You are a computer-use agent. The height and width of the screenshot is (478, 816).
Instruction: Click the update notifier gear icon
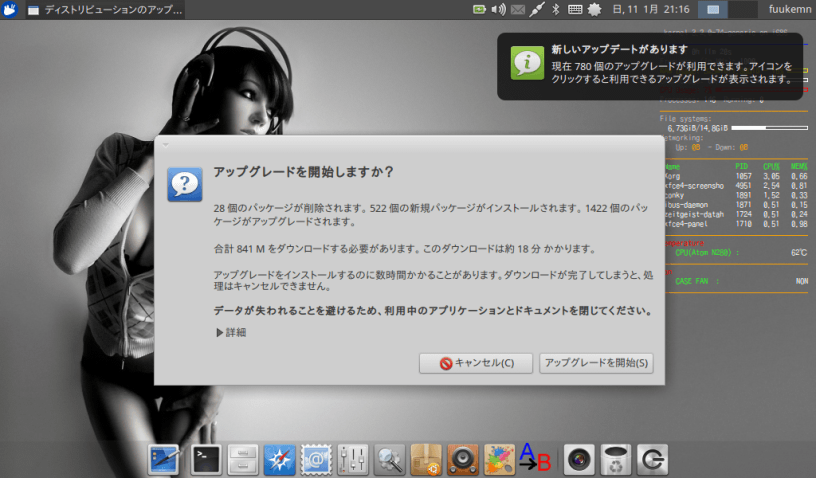click(x=594, y=9)
